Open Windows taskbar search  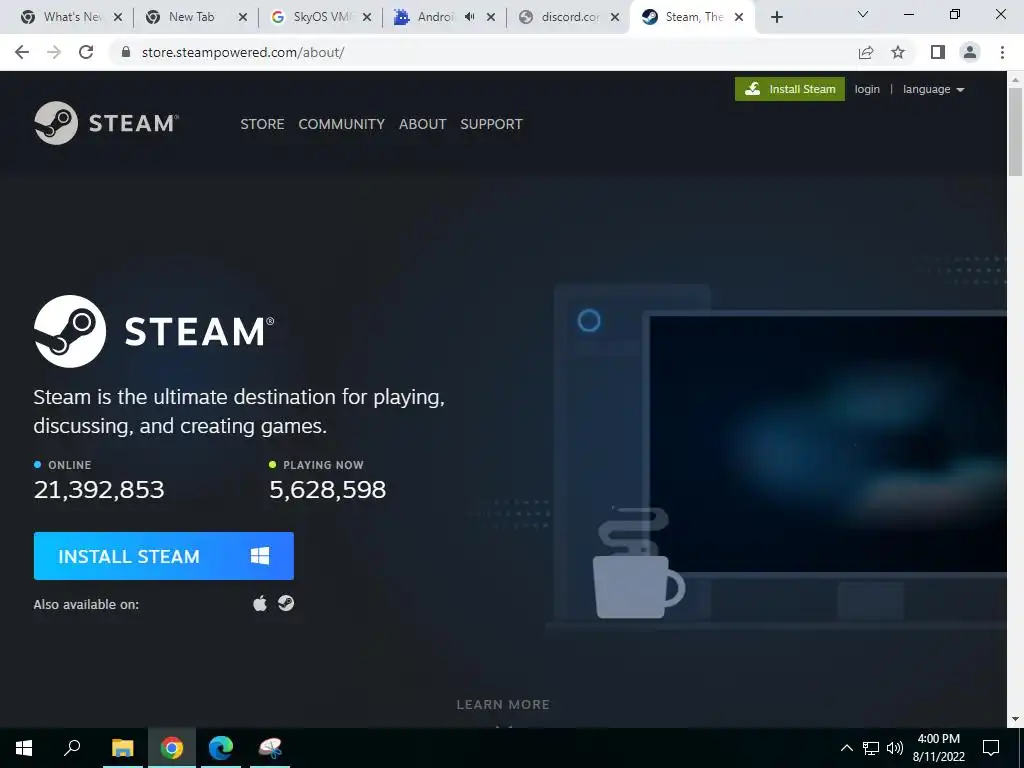(72, 748)
